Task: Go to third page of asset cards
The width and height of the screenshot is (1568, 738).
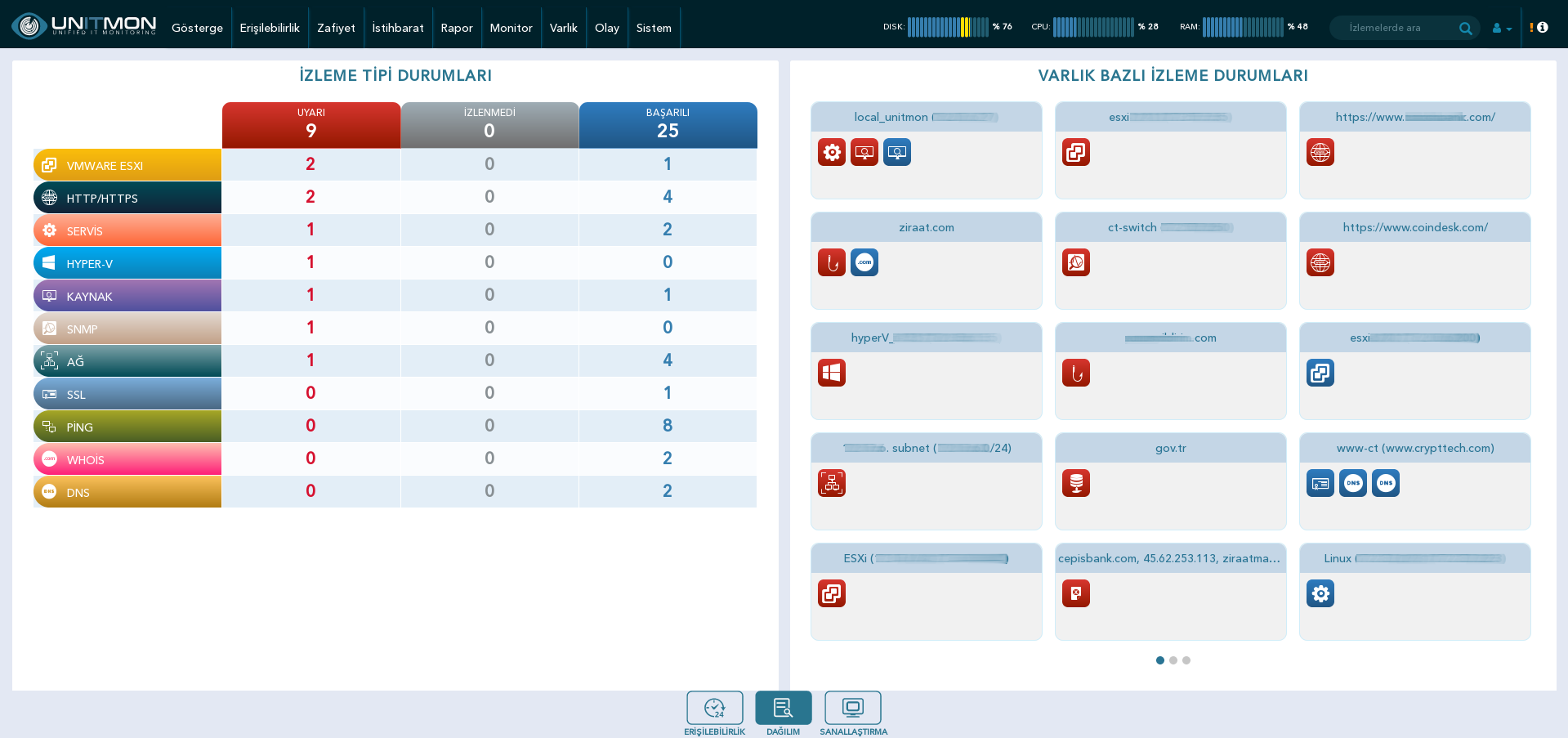Action: pos(1186,660)
